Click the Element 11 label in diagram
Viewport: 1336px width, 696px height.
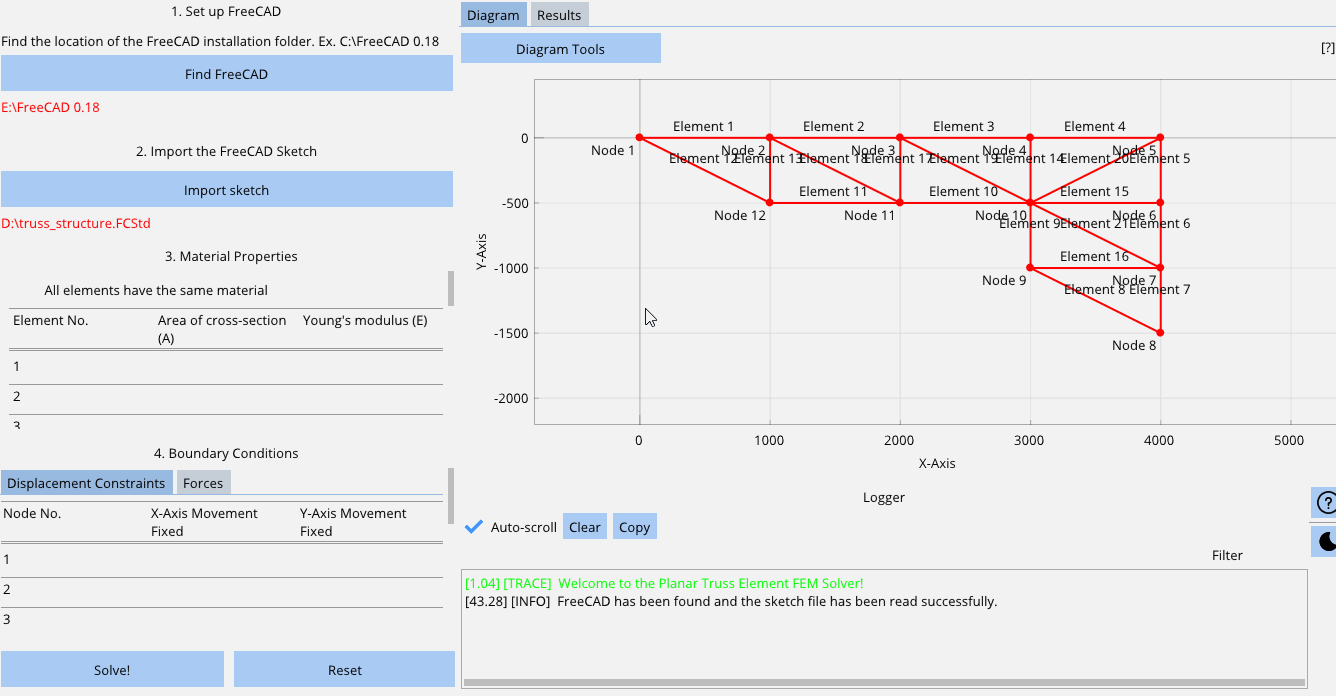tap(833, 191)
